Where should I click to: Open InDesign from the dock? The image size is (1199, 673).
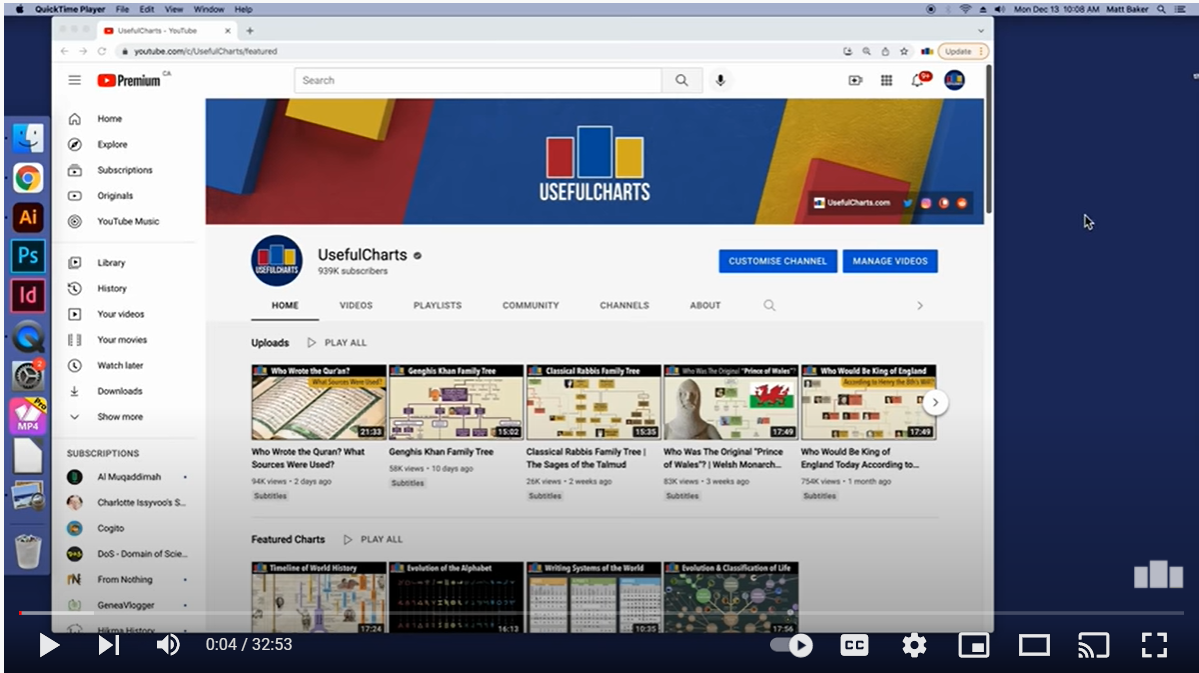click(x=28, y=295)
